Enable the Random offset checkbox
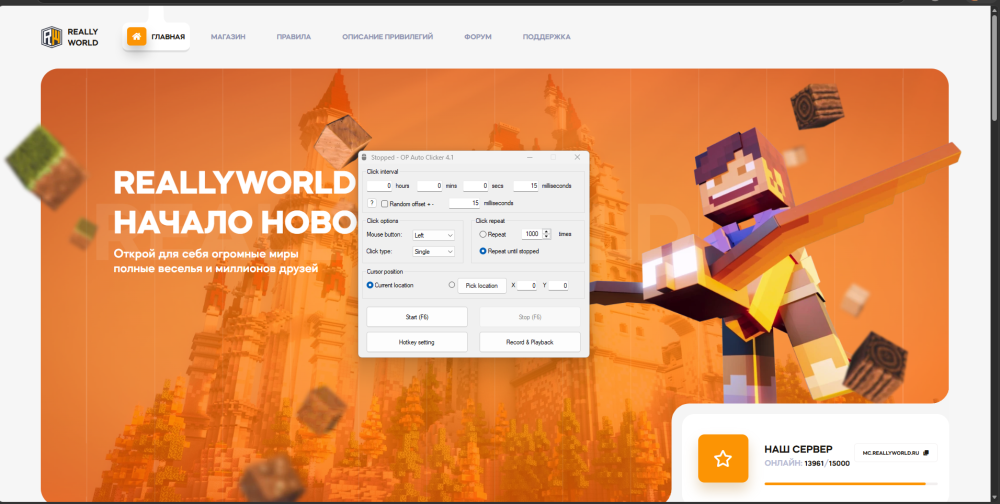The height and width of the screenshot is (504, 1000). click(x=385, y=204)
